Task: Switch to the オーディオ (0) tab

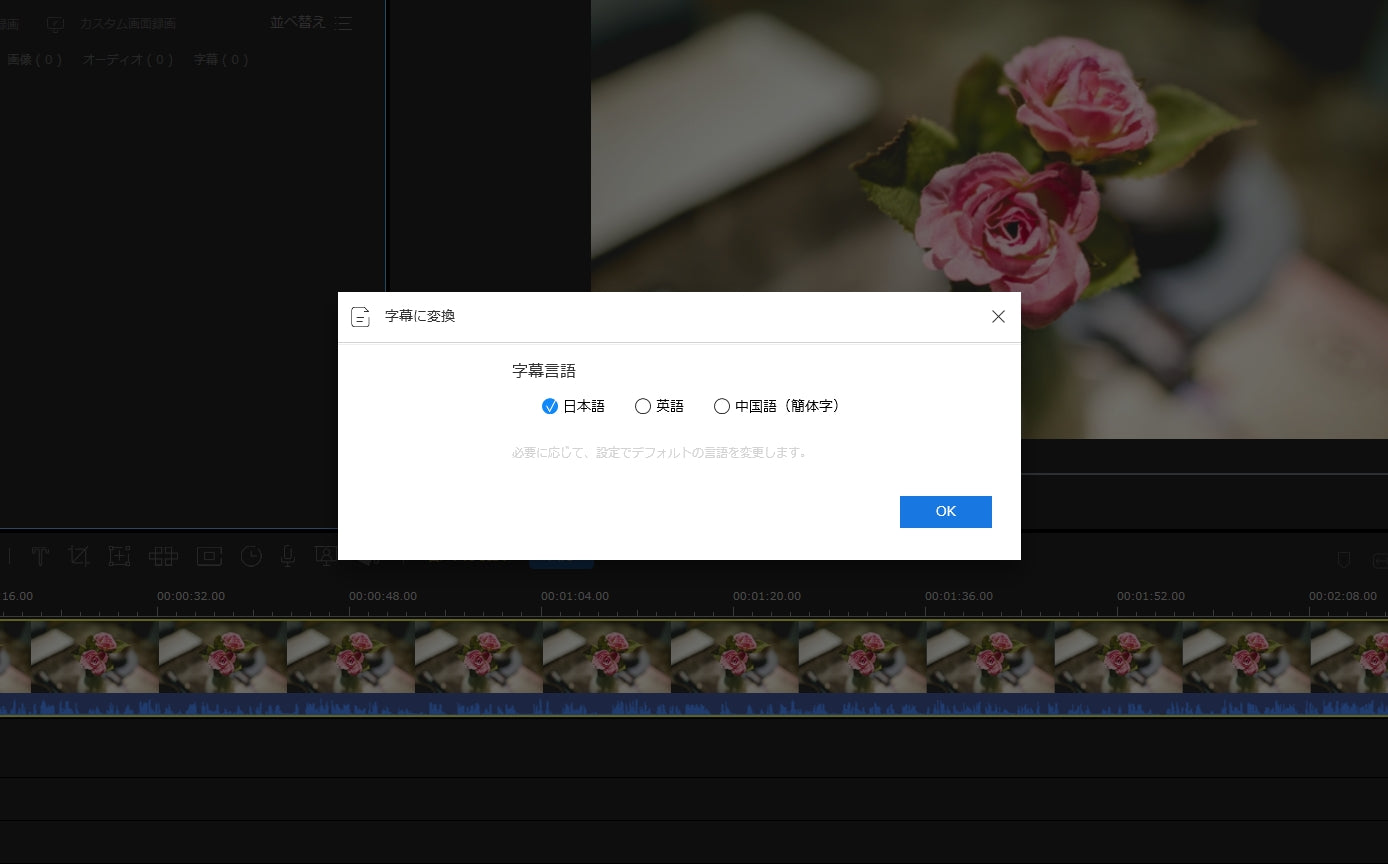Action: [128, 60]
